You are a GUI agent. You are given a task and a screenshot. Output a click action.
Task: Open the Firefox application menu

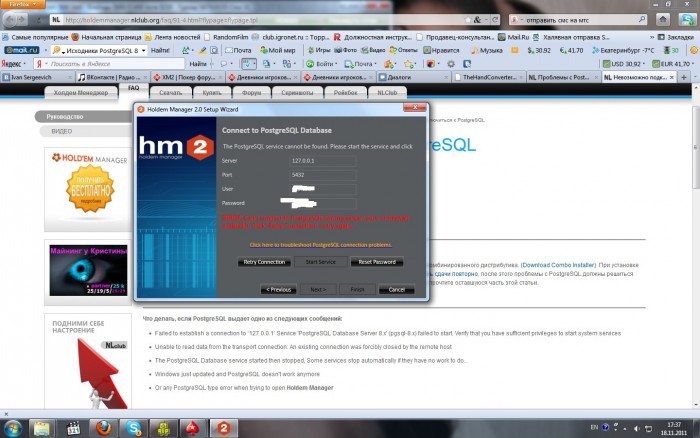tap(22, 4)
